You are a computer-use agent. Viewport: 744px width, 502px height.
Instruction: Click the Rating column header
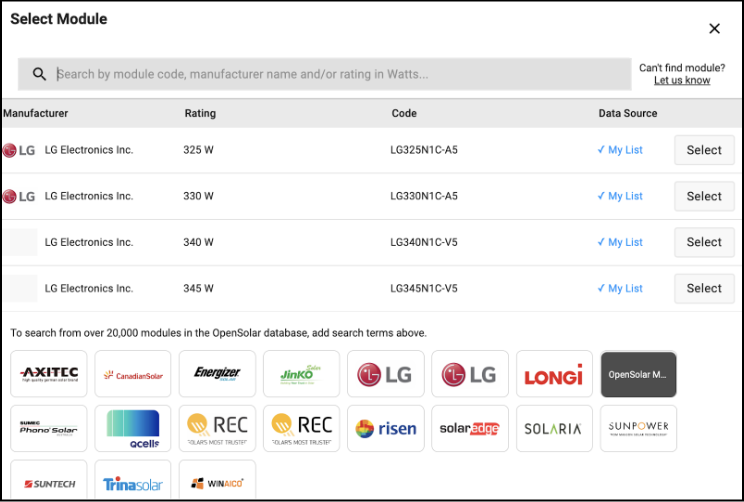click(x=200, y=113)
